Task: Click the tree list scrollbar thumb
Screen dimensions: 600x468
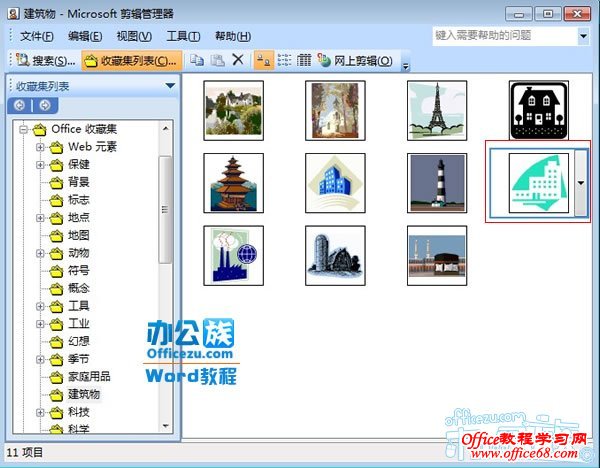Action: [x=165, y=209]
